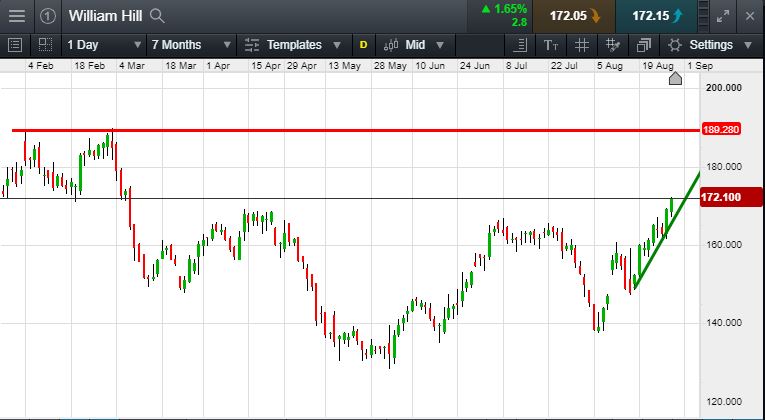This screenshot has height=420, width=765.
Task: Click the William Hill instrument name
Action: pos(105,16)
